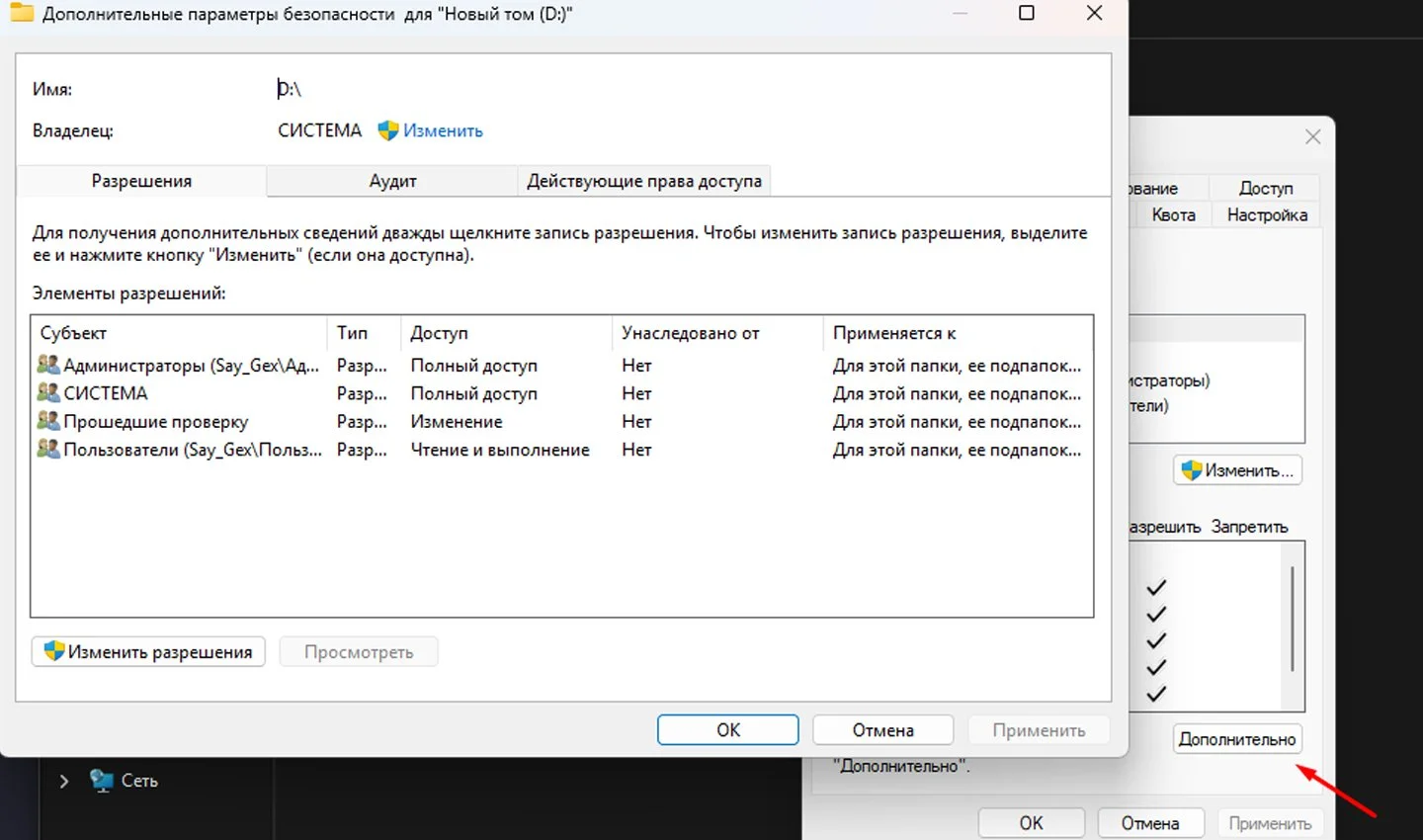Viewport: 1423px width, 840px height.
Task: Click the Дополнительно button in the background window
Action: point(1237,739)
